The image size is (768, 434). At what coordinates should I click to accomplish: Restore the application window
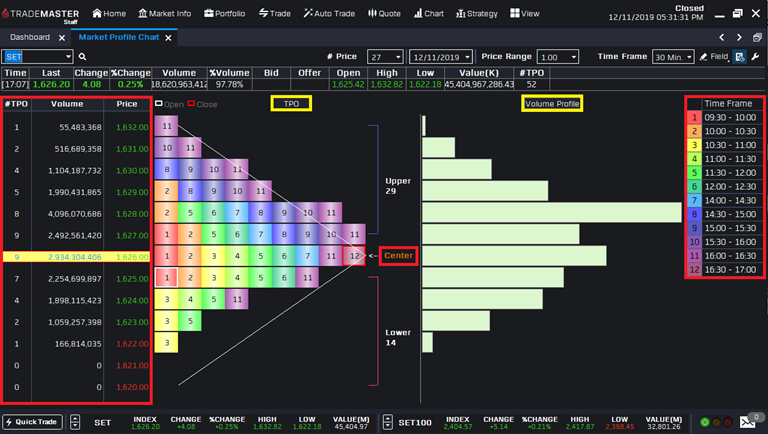[738, 13]
